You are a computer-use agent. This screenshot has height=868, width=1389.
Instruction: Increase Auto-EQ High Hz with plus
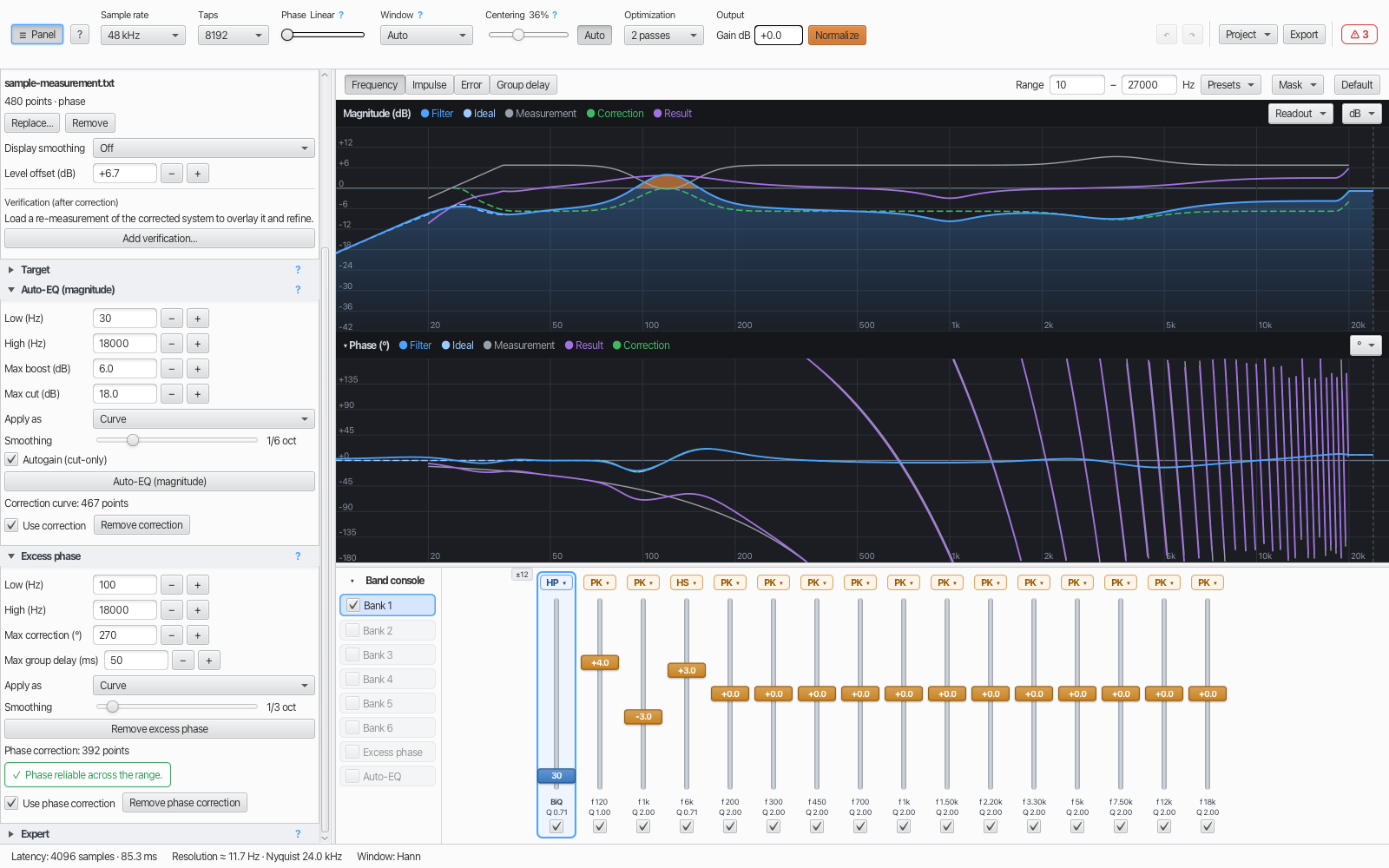click(x=198, y=344)
